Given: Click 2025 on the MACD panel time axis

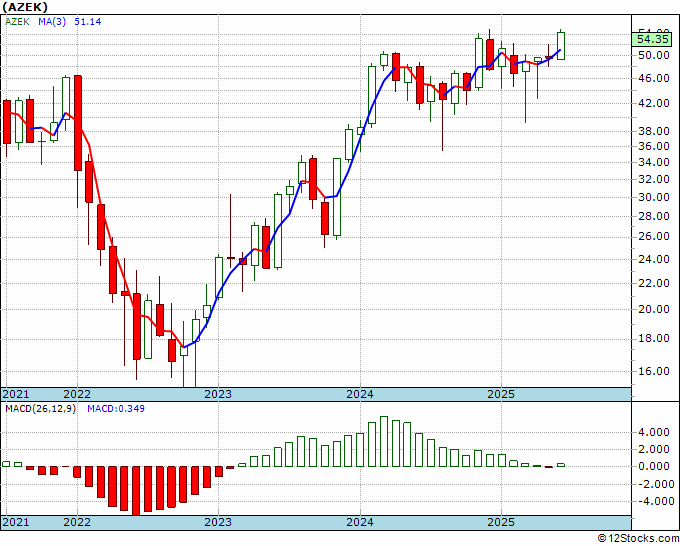Looking at the screenshot, I should tap(501, 522).
